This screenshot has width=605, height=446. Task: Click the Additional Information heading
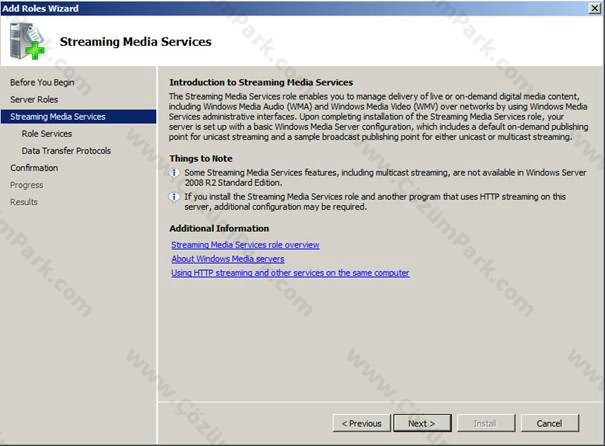[x=219, y=228]
